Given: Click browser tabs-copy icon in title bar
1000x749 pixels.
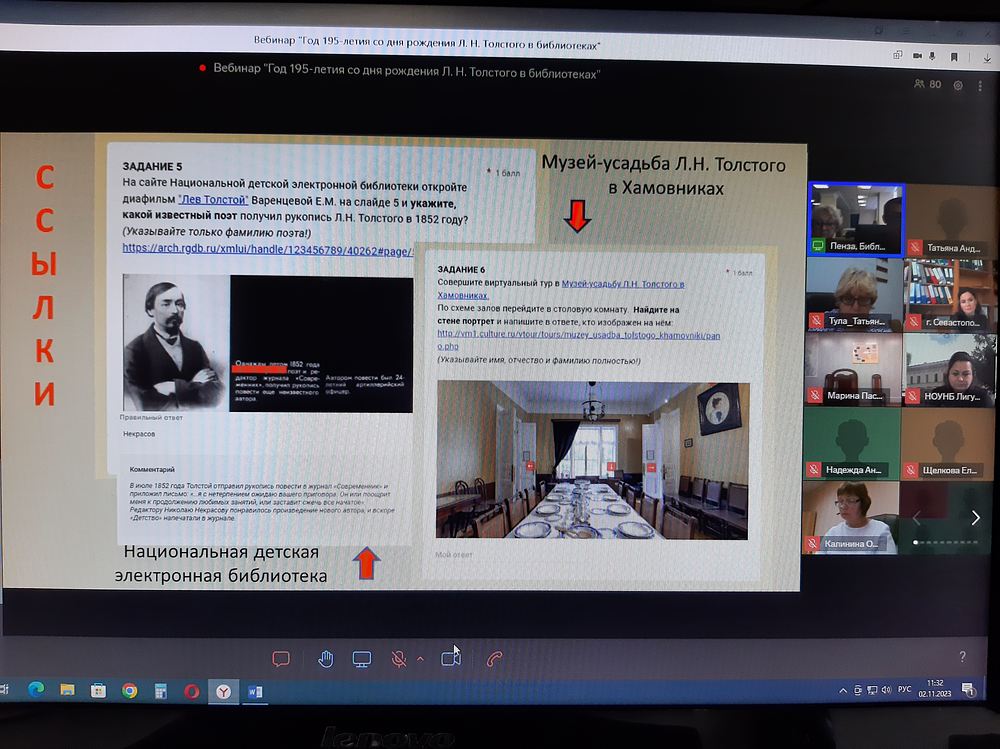Looking at the screenshot, I should pyautogui.click(x=898, y=55).
